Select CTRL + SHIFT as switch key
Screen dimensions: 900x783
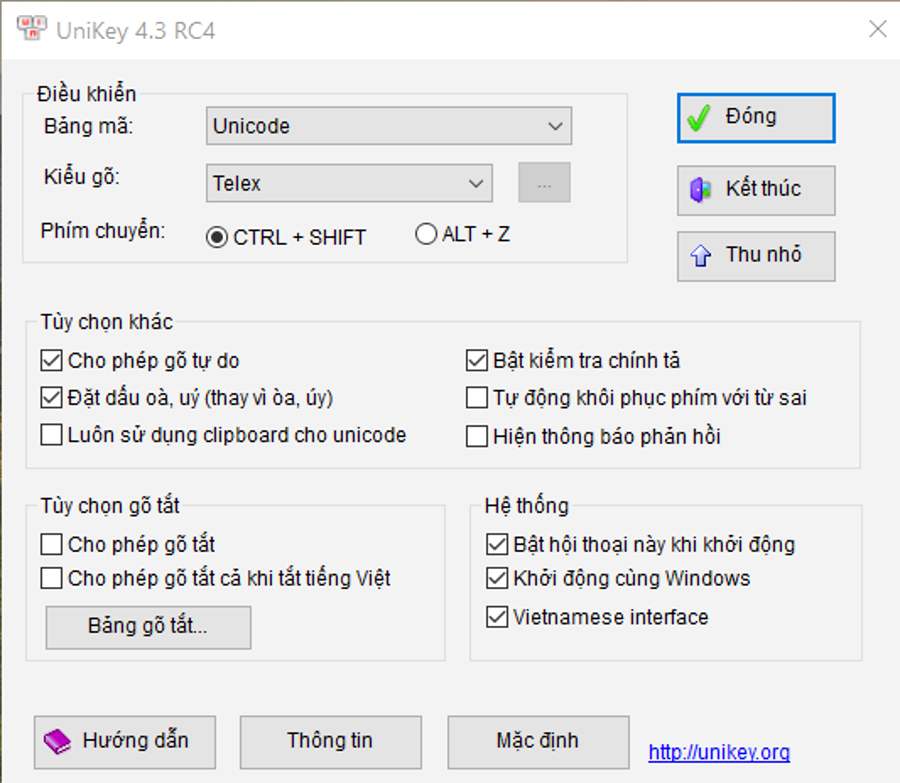216,233
